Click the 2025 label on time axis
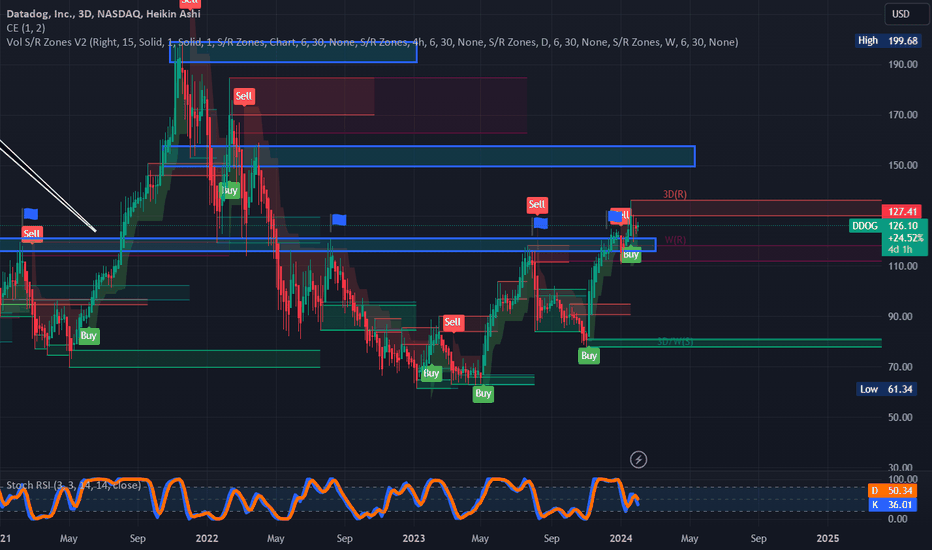932x550 pixels. [828, 539]
